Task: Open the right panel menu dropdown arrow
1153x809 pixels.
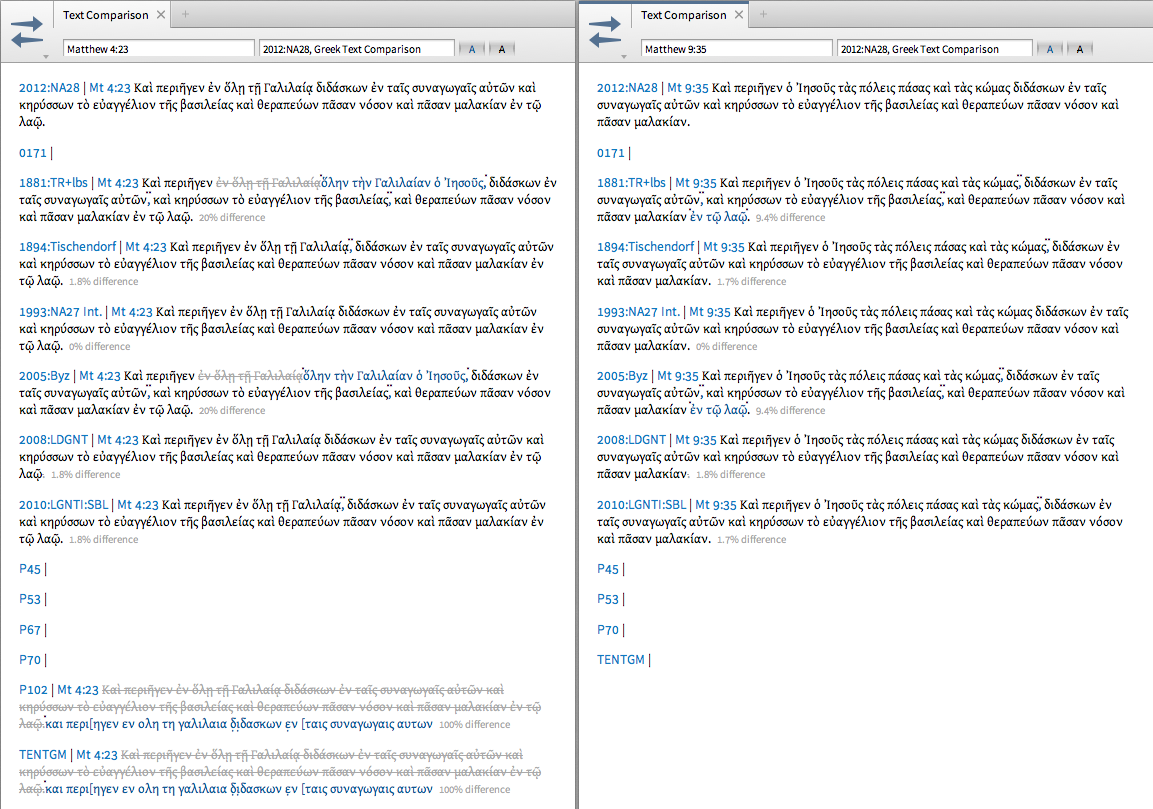Action: 624,57
